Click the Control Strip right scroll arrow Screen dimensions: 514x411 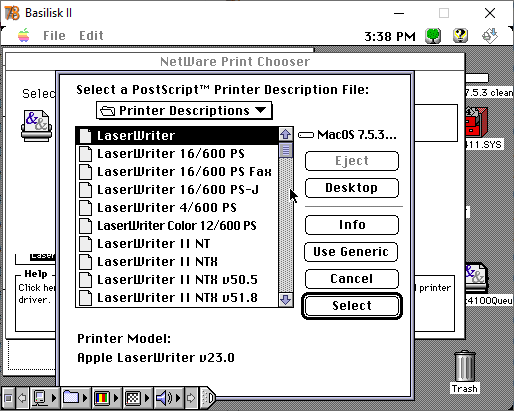click(191, 398)
